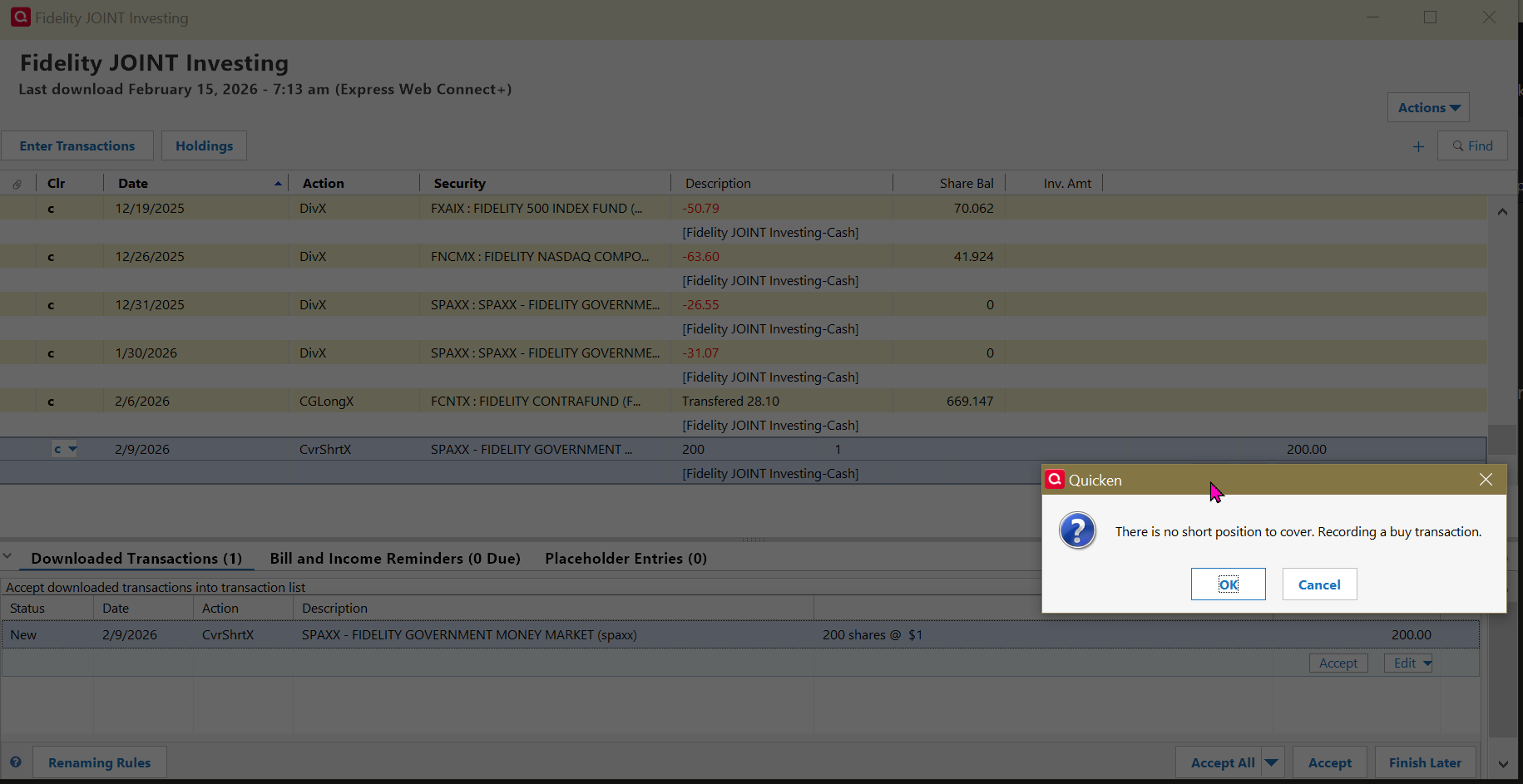Select the 12/19/2025 FXAIX DivX row
The image size is (1523, 784).
coord(743,209)
